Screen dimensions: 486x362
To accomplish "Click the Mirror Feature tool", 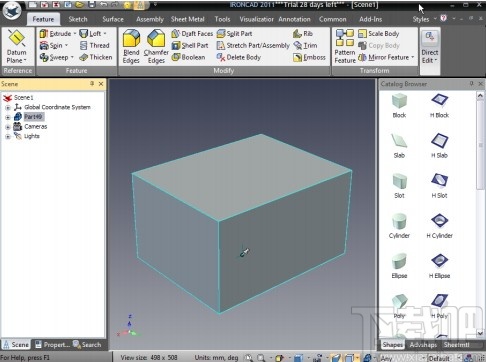I will pyautogui.click(x=384, y=57).
